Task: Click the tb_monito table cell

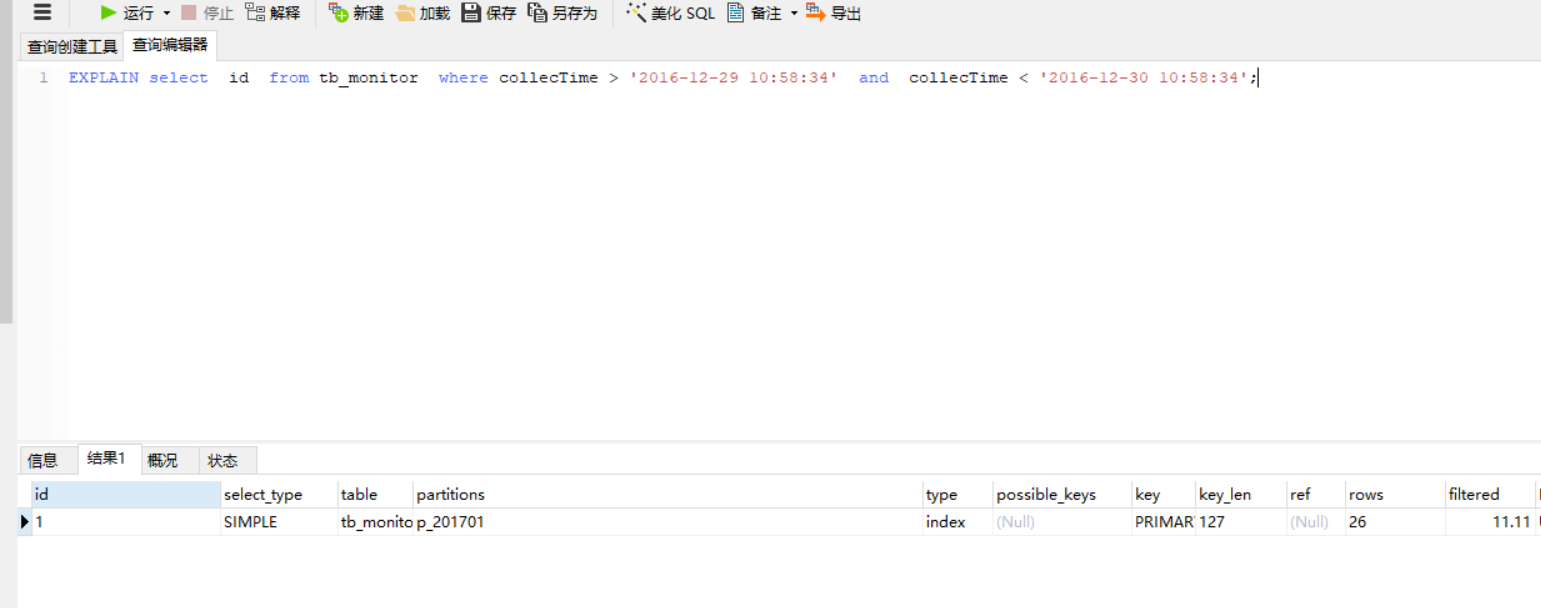Action: point(375,522)
